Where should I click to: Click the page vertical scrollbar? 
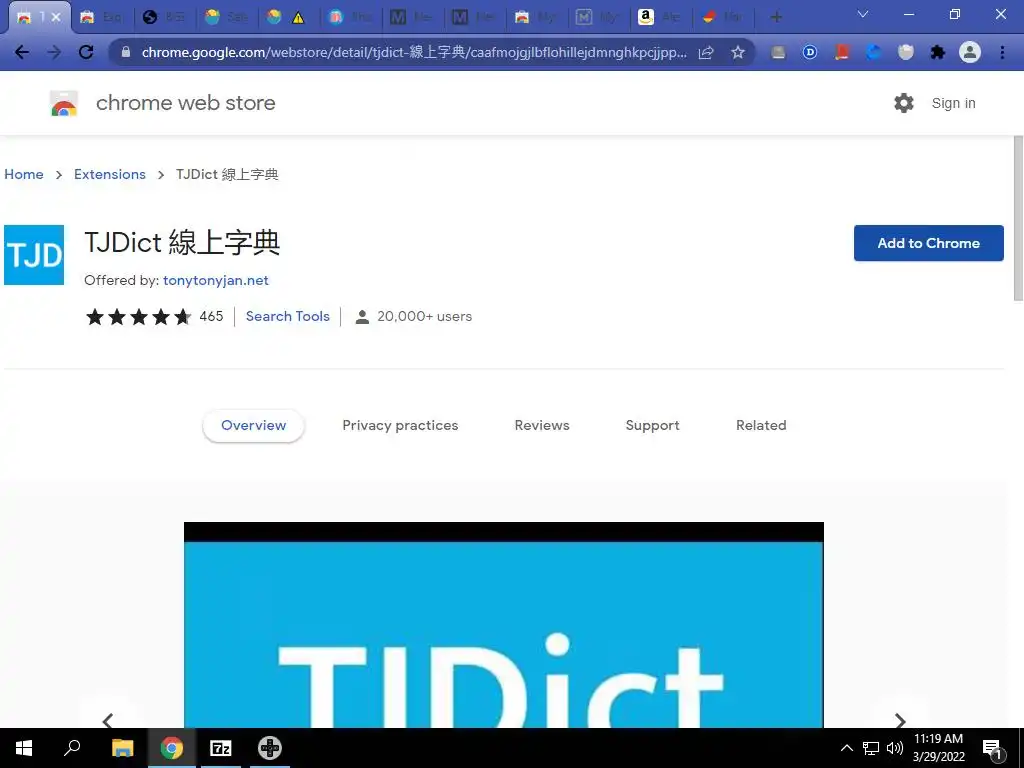point(1018,219)
